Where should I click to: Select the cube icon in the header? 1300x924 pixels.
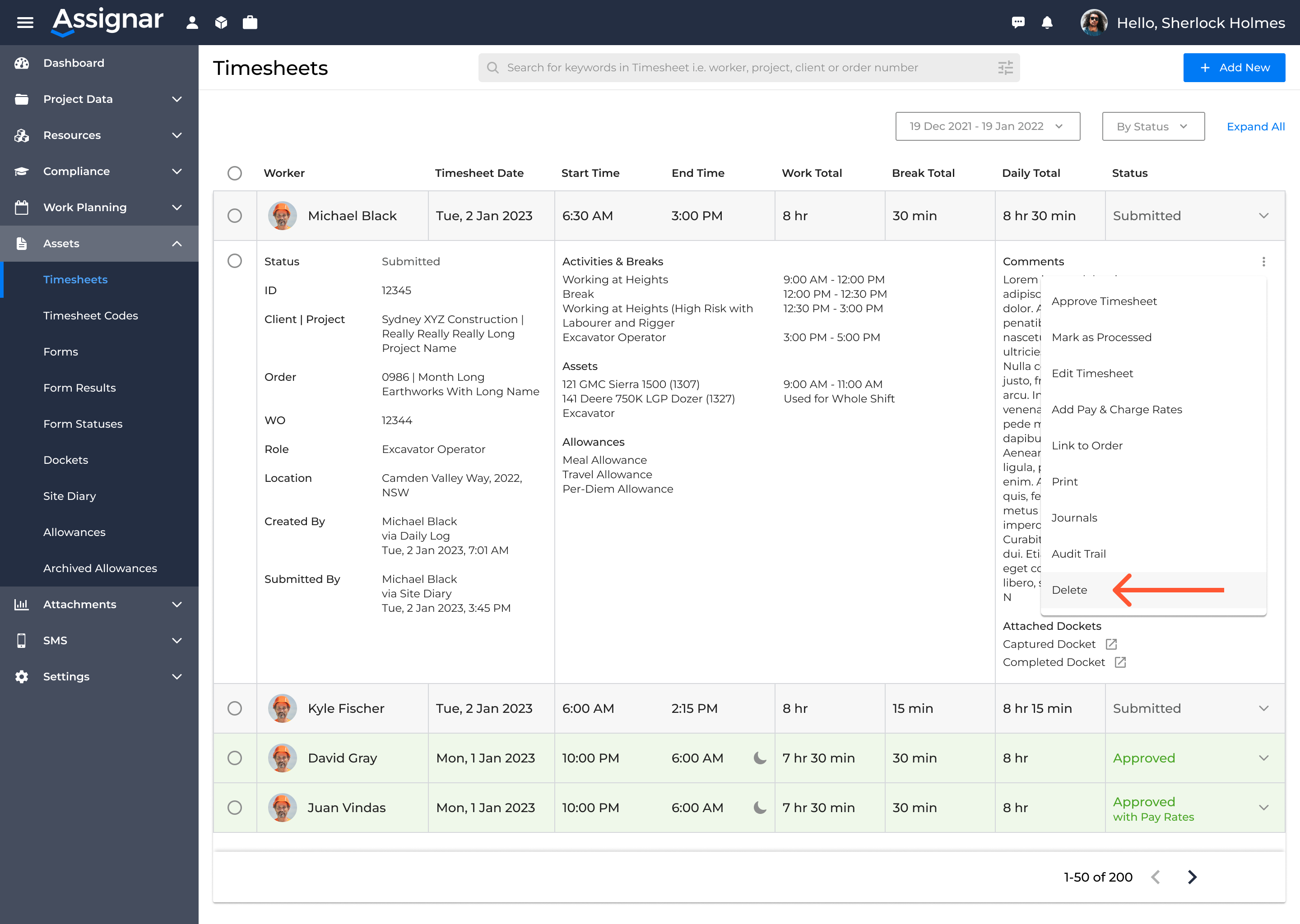(x=222, y=23)
